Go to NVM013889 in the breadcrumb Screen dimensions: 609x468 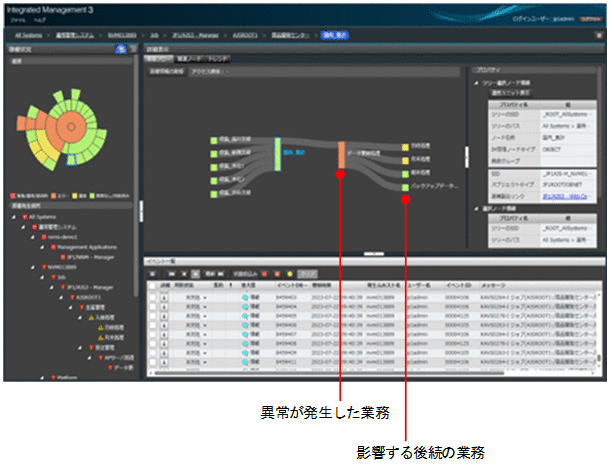pyautogui.click(x=122, y=35)
